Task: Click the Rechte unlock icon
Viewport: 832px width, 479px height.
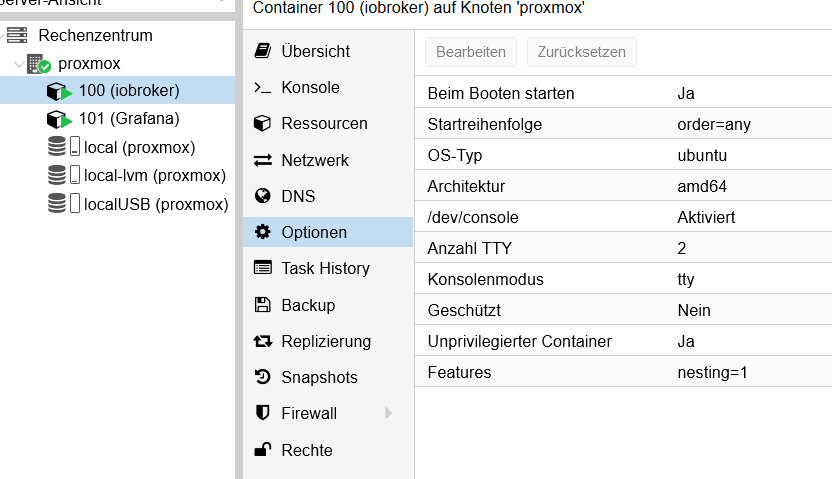Action: (x=263, y=450)
